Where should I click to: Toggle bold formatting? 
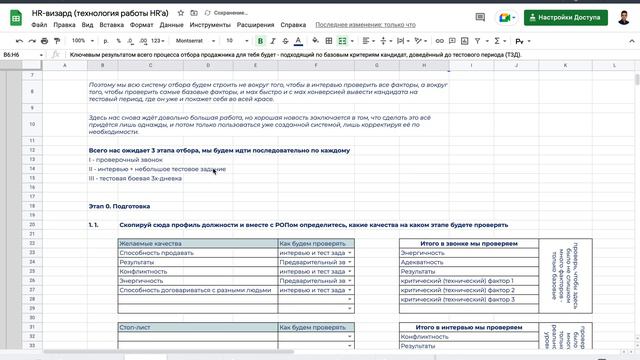tap(260, 41)
